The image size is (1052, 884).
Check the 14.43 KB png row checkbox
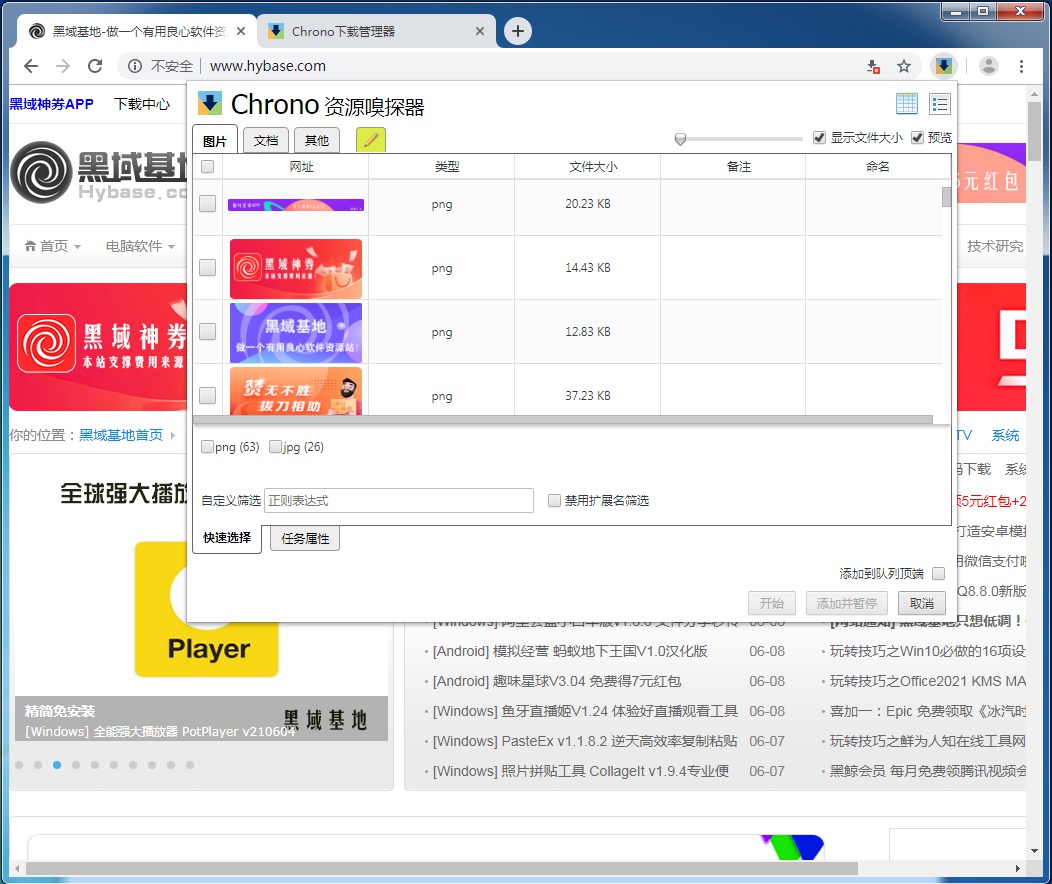point(208,268)
